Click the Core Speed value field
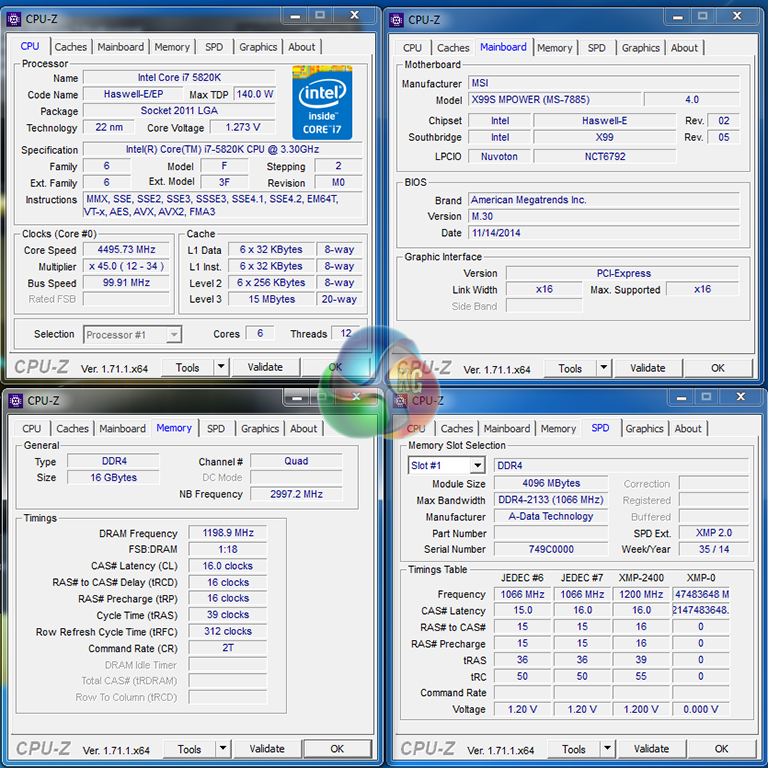This screenshot has height=768, width=768. pyautogui.click(x=126, y=250)
